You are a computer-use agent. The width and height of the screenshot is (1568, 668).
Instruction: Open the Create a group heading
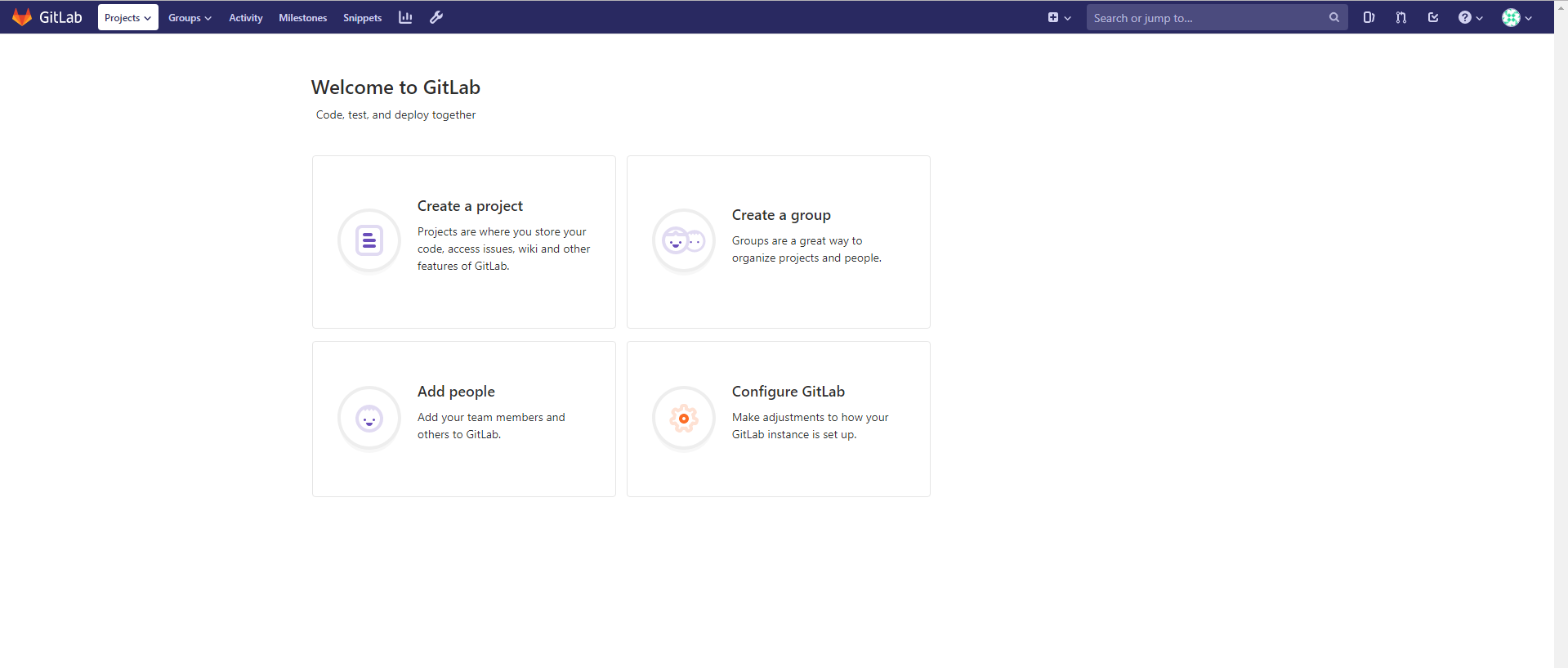coord(781,215)
